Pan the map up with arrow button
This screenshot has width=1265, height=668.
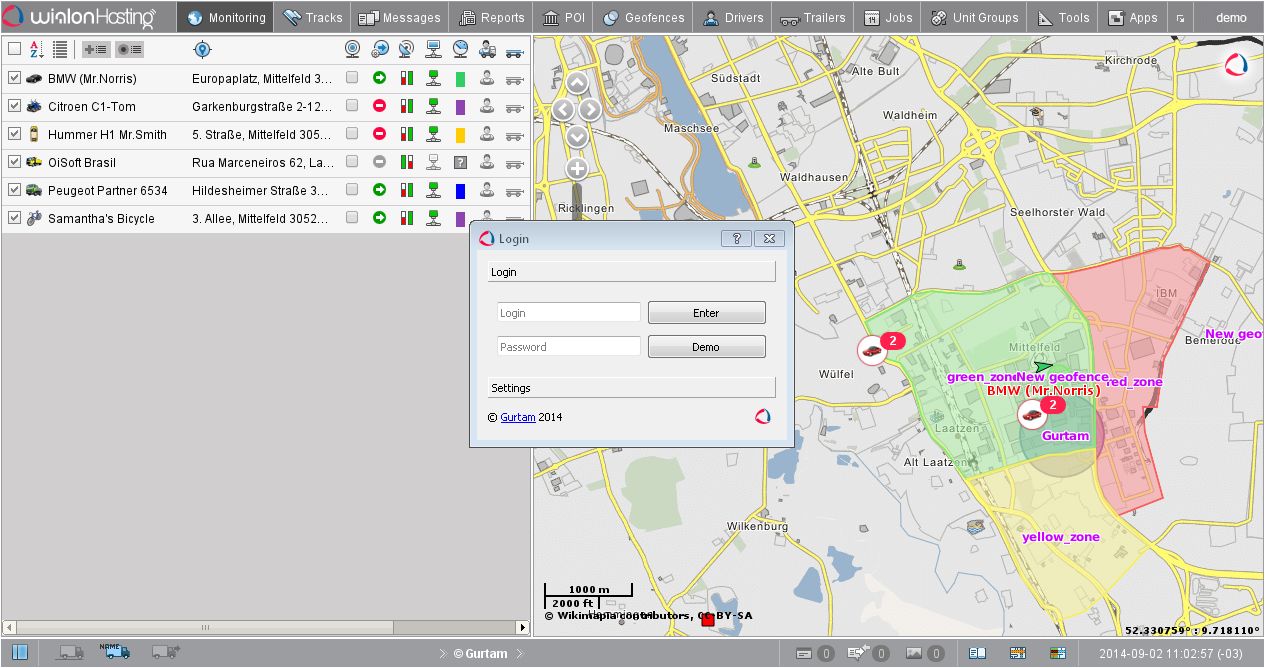577,83
